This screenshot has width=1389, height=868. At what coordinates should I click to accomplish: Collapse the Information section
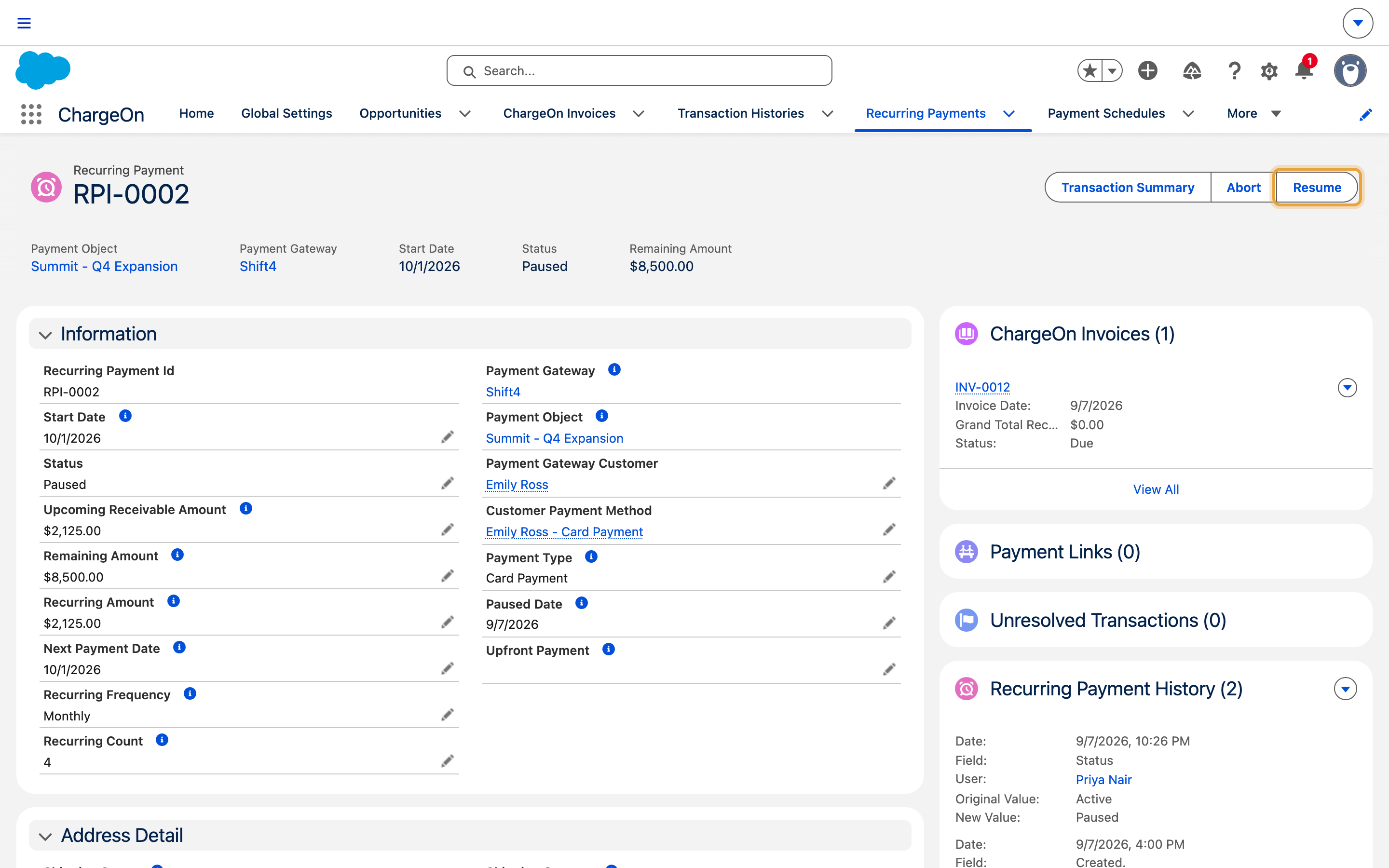[x=45, y=335]
